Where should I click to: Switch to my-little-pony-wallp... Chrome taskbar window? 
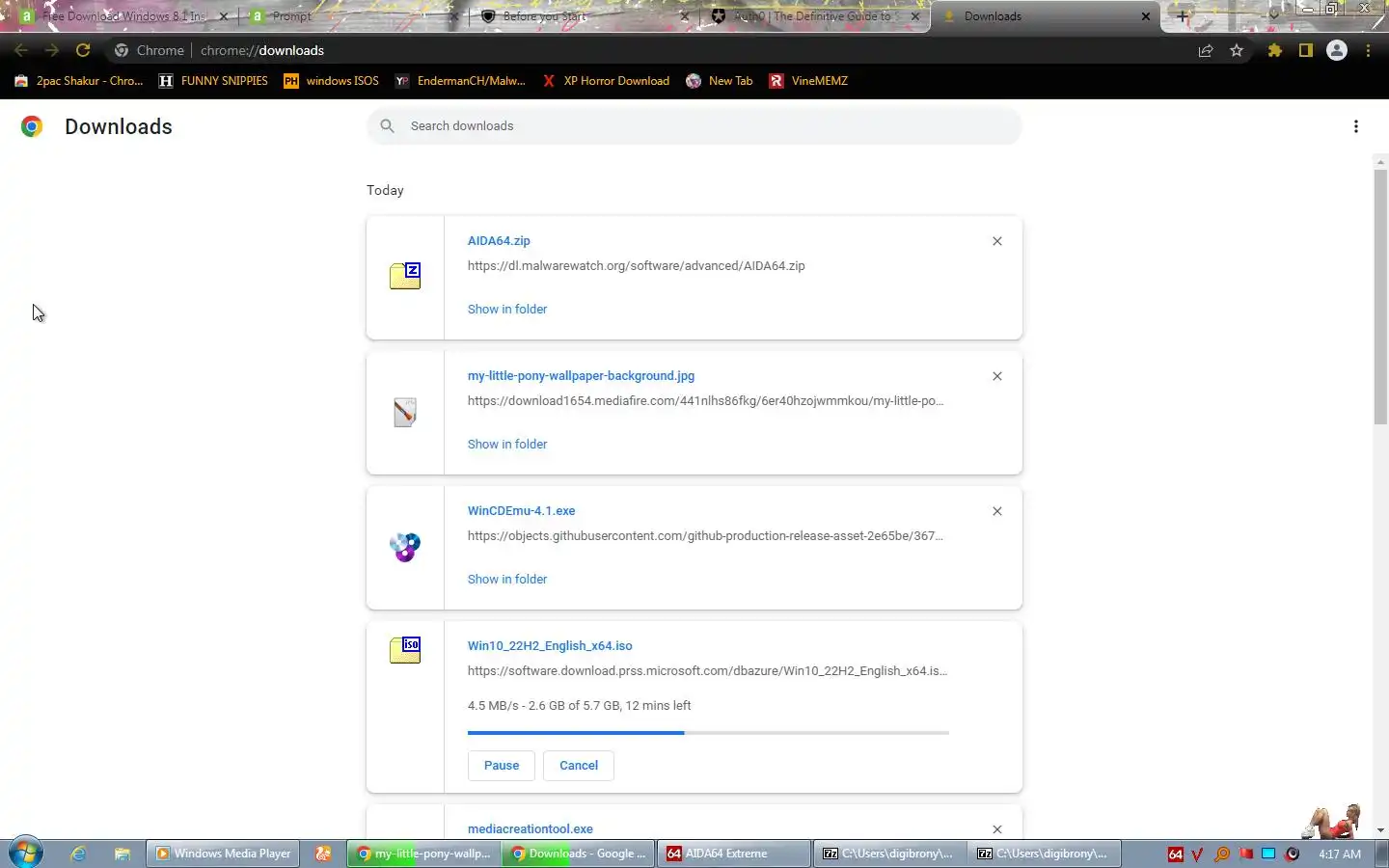pos(423,854)
